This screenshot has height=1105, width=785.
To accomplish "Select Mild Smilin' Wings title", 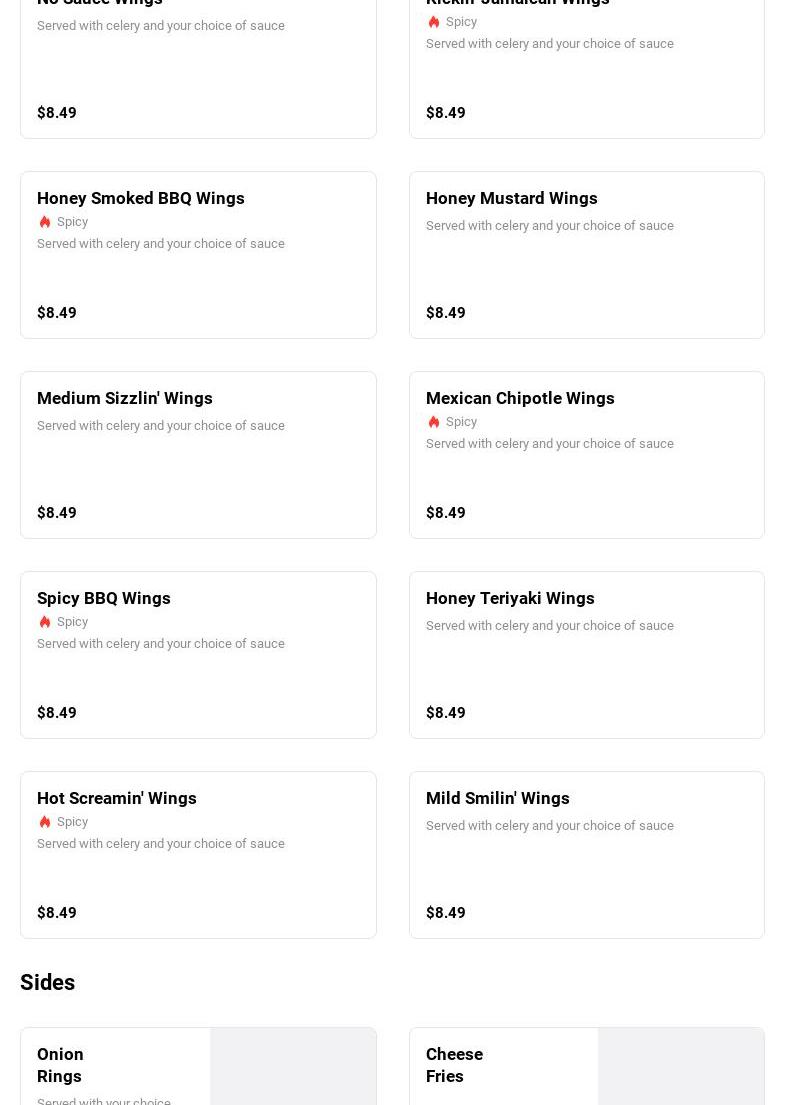I will pos(497,798).
